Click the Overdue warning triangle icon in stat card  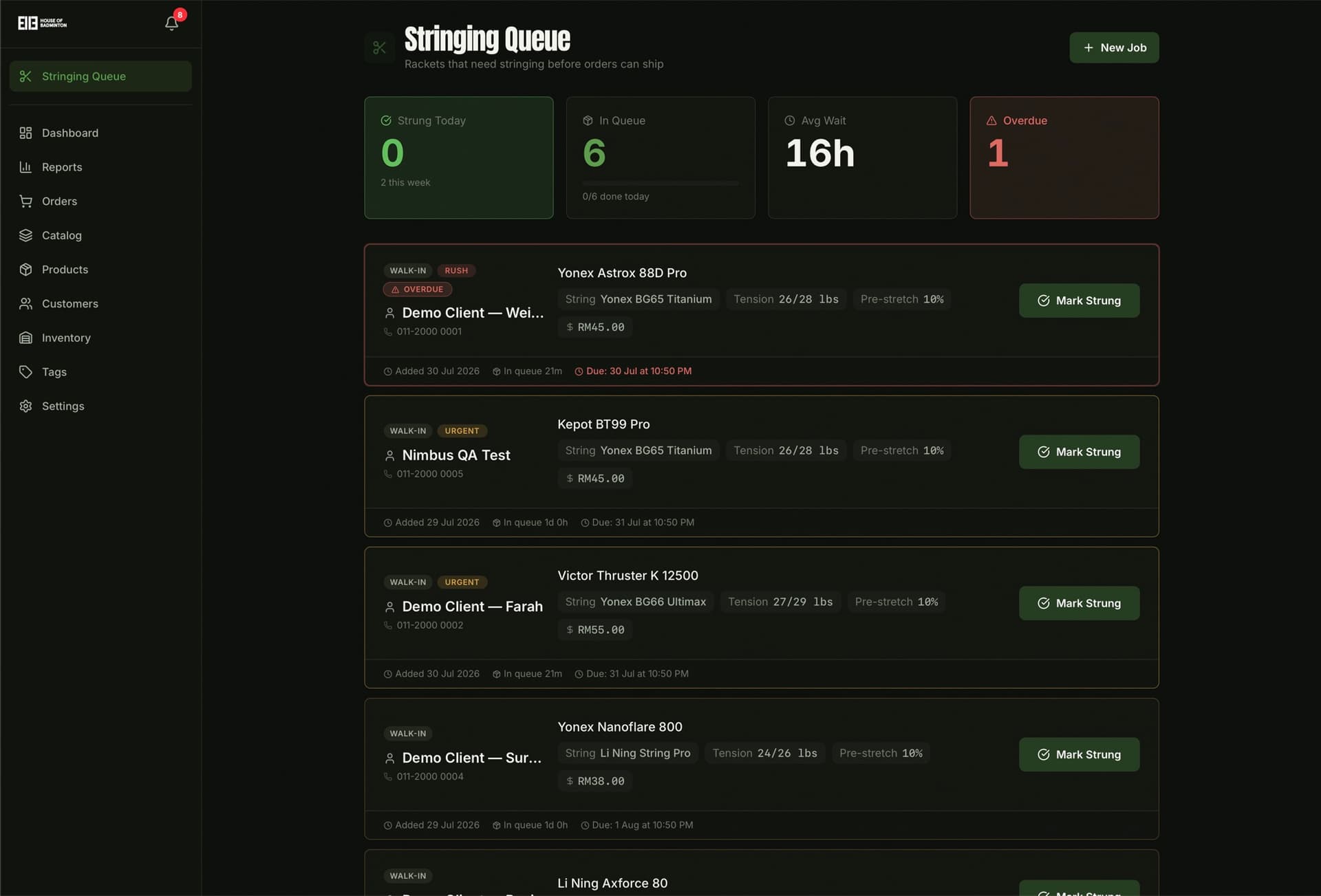(991, 120)
